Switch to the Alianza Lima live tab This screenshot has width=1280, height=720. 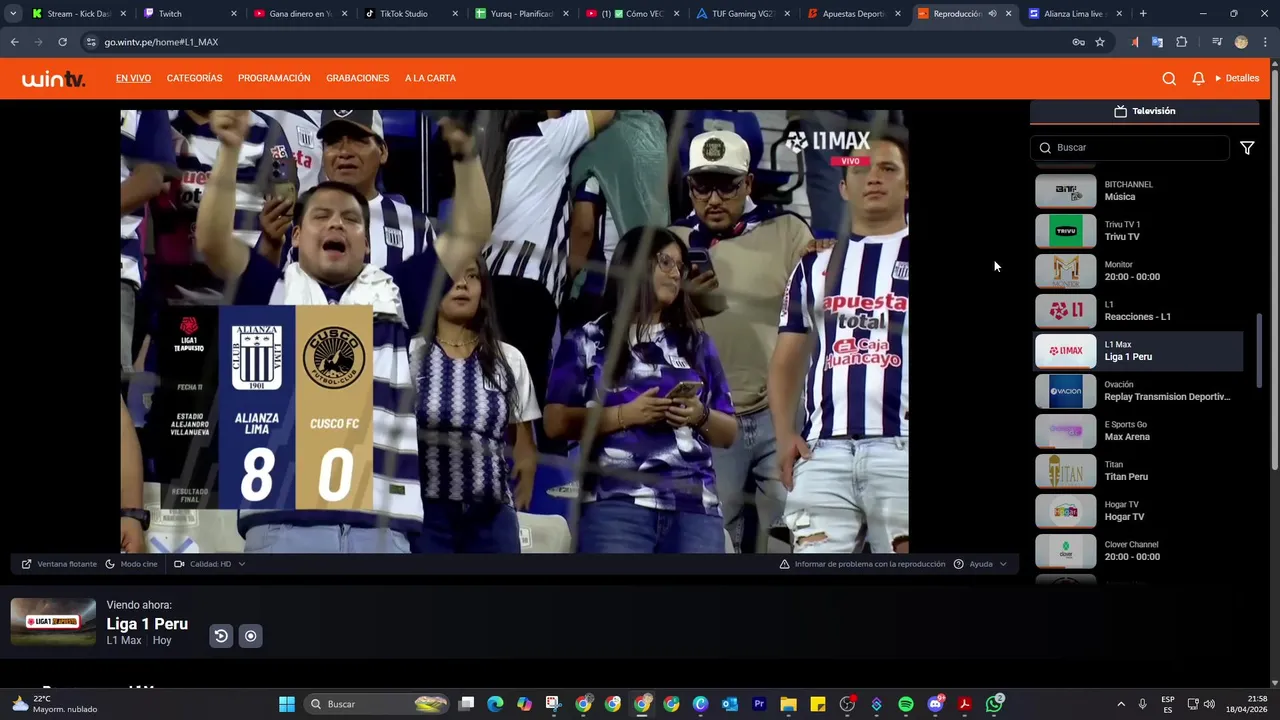(x=1074, y=14)
